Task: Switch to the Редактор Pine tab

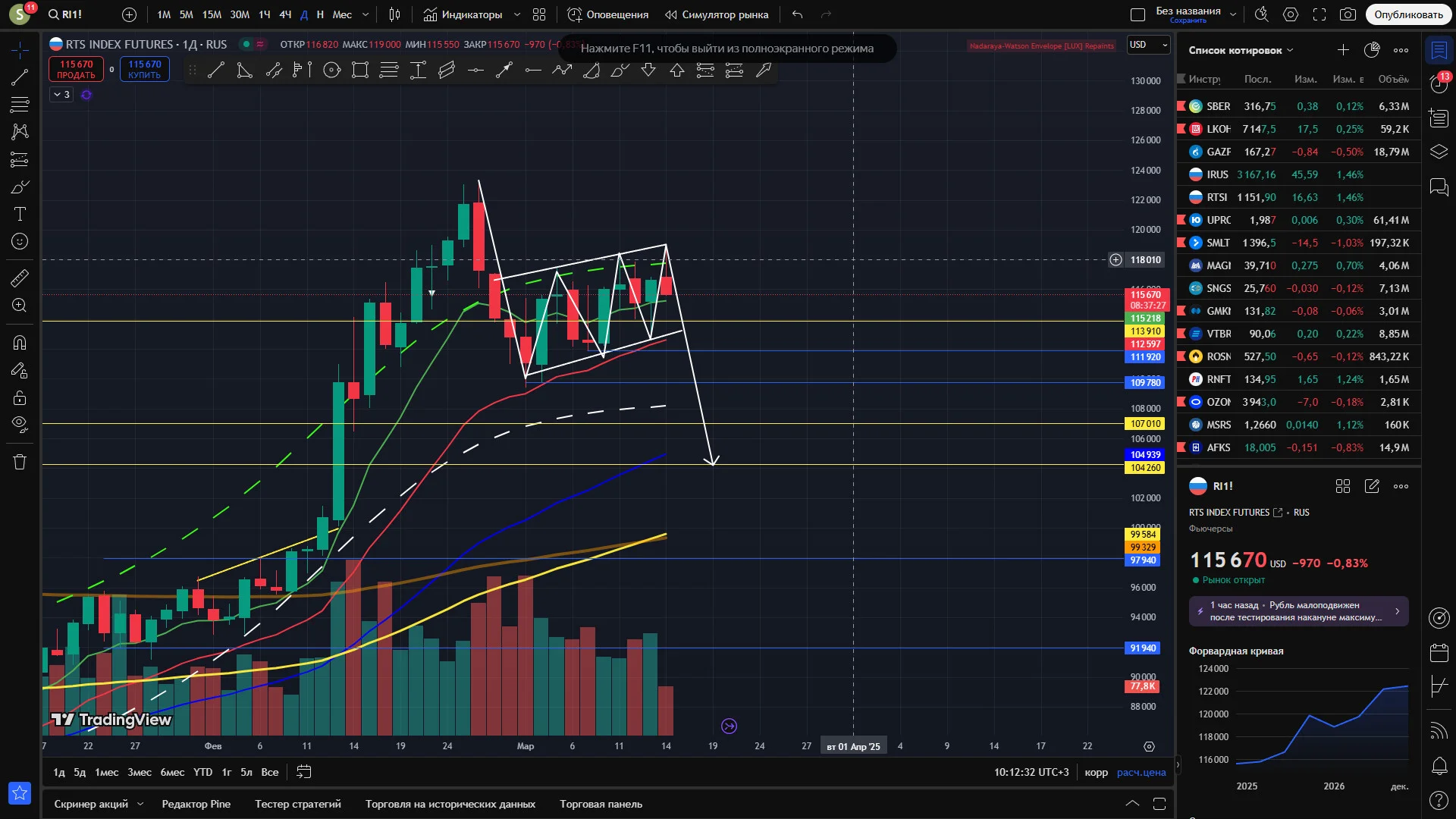Action: tap(196, 804)
